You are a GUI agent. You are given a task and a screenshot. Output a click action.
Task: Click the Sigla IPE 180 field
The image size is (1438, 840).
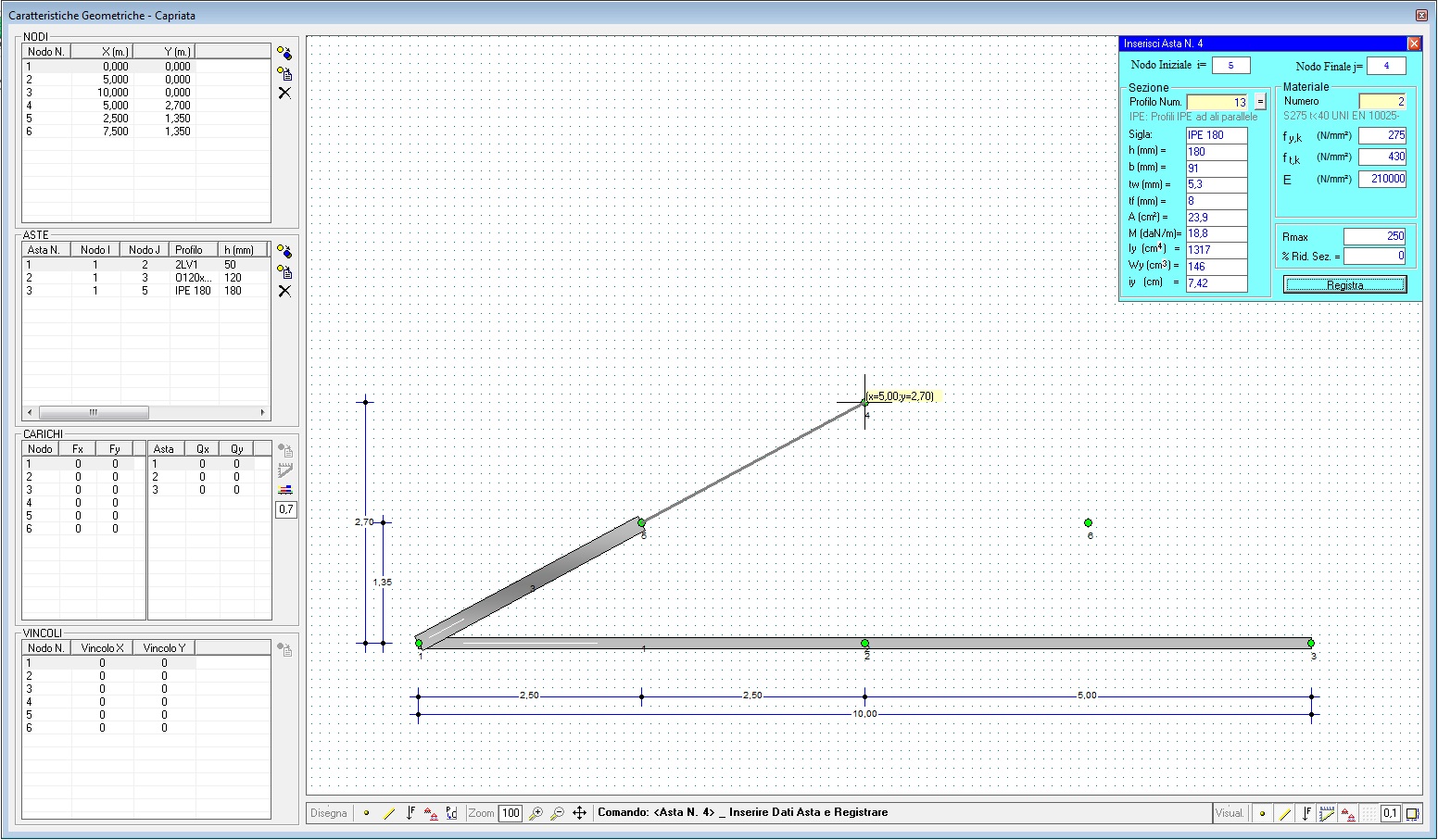(1217, 135)
